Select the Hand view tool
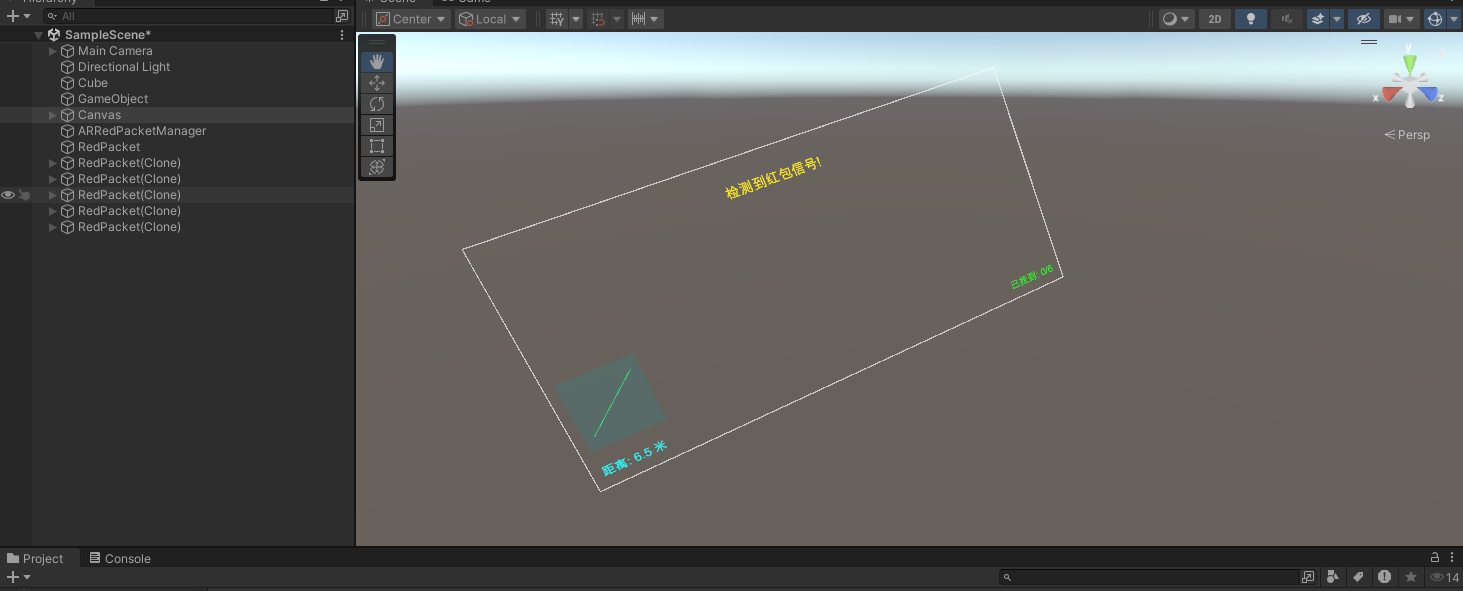Image resolution: width=1463 pixels, height=591 pixels. 377,62
